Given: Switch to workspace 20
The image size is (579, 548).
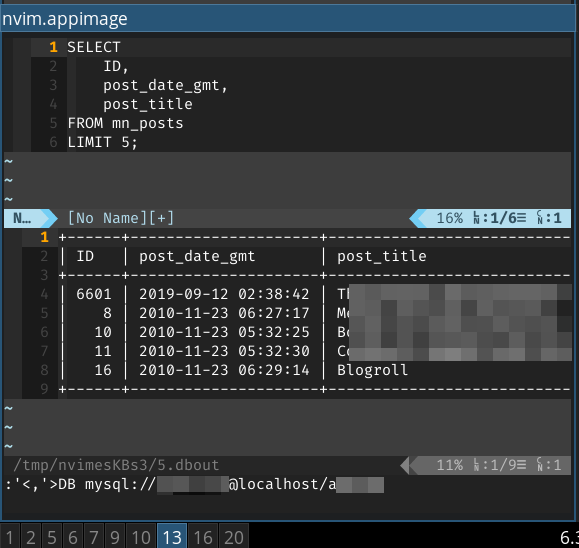Looking at the screenshot, I should point(234,537).
